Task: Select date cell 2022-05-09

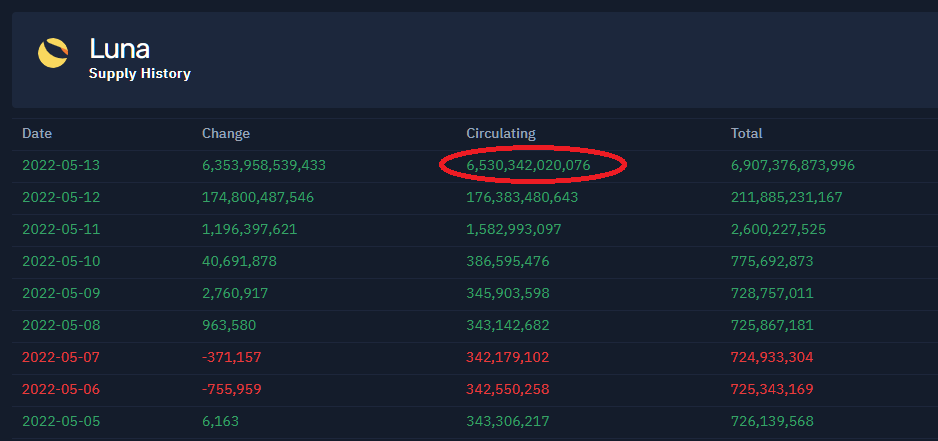Action: pos(61,293)
